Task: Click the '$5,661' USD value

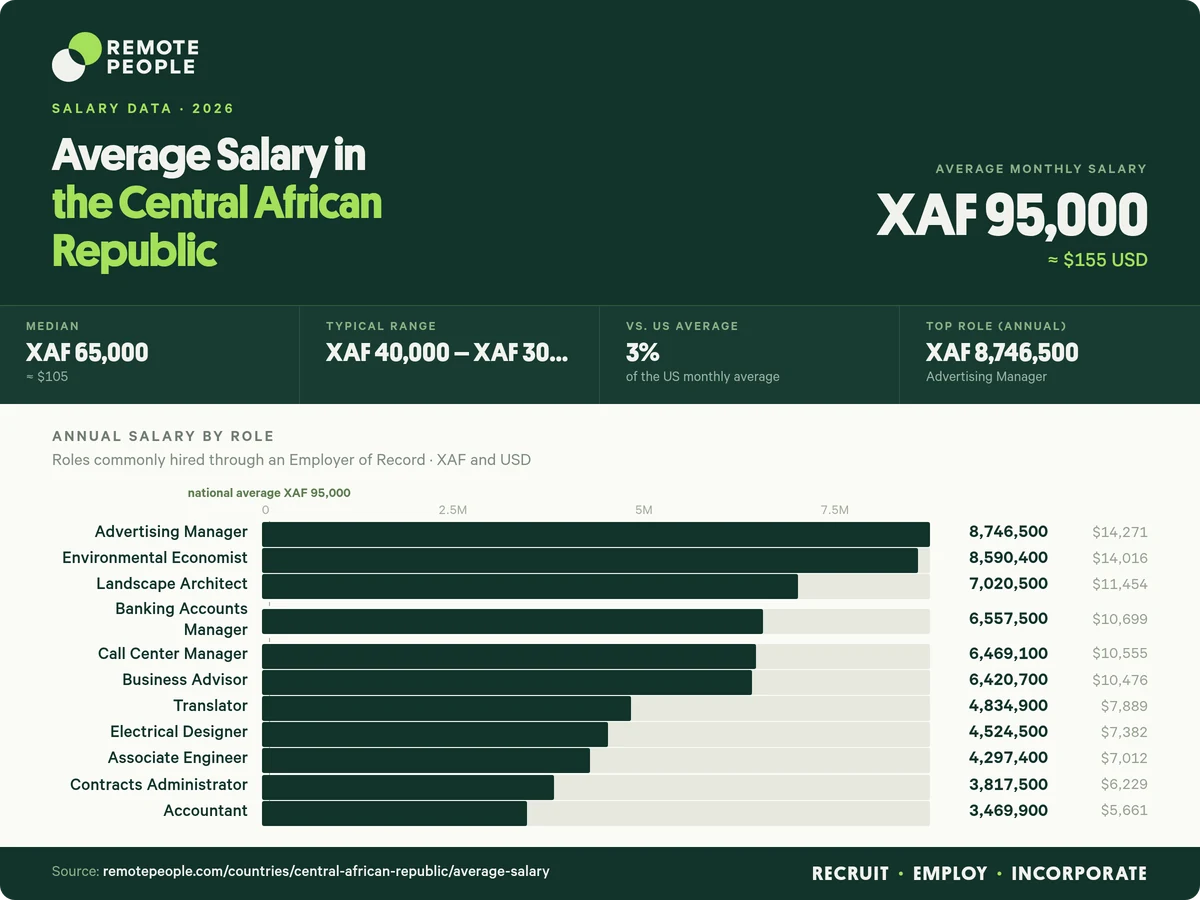Action: (1124, 811)
